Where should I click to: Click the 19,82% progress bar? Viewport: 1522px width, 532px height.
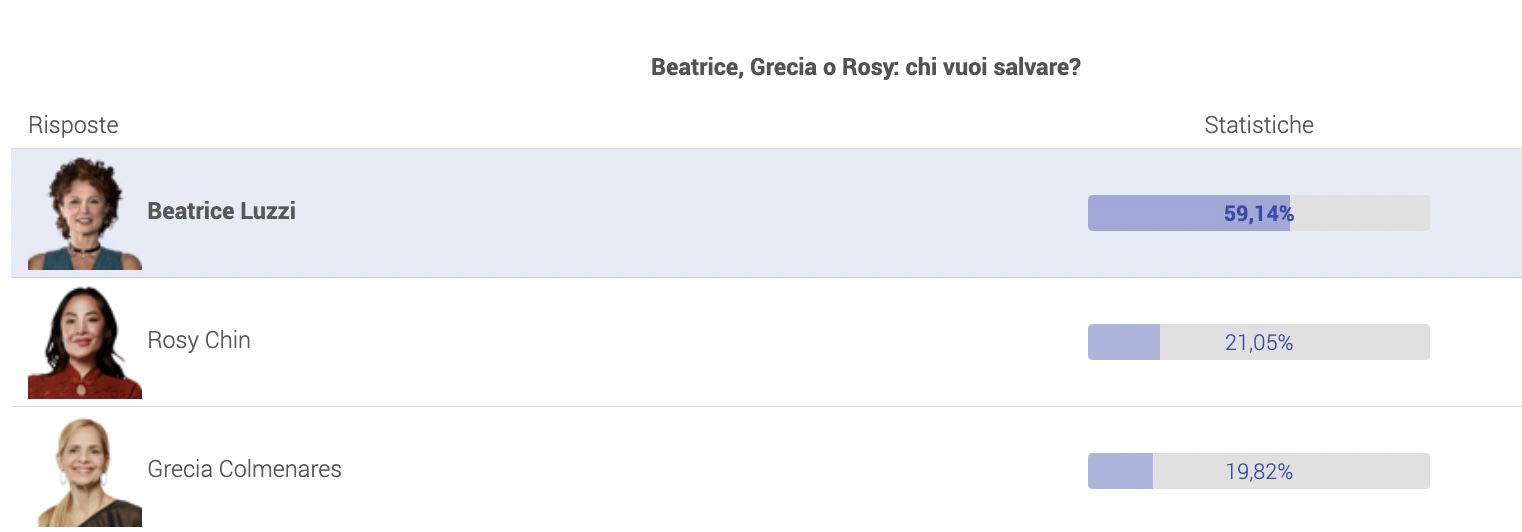[x=1259, y=471]
